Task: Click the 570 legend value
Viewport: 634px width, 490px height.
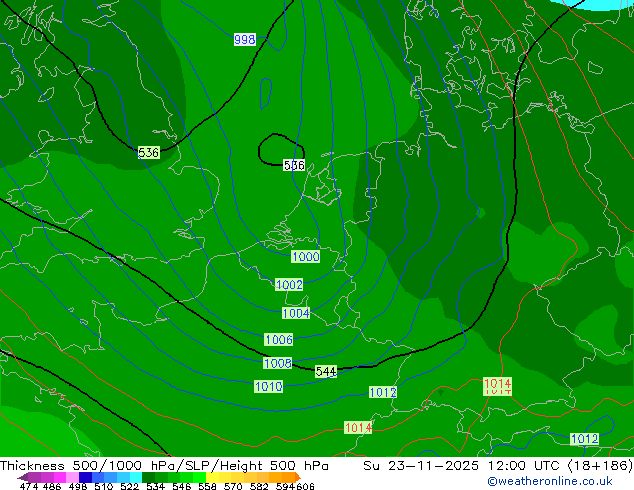Action: coord(233,486)
